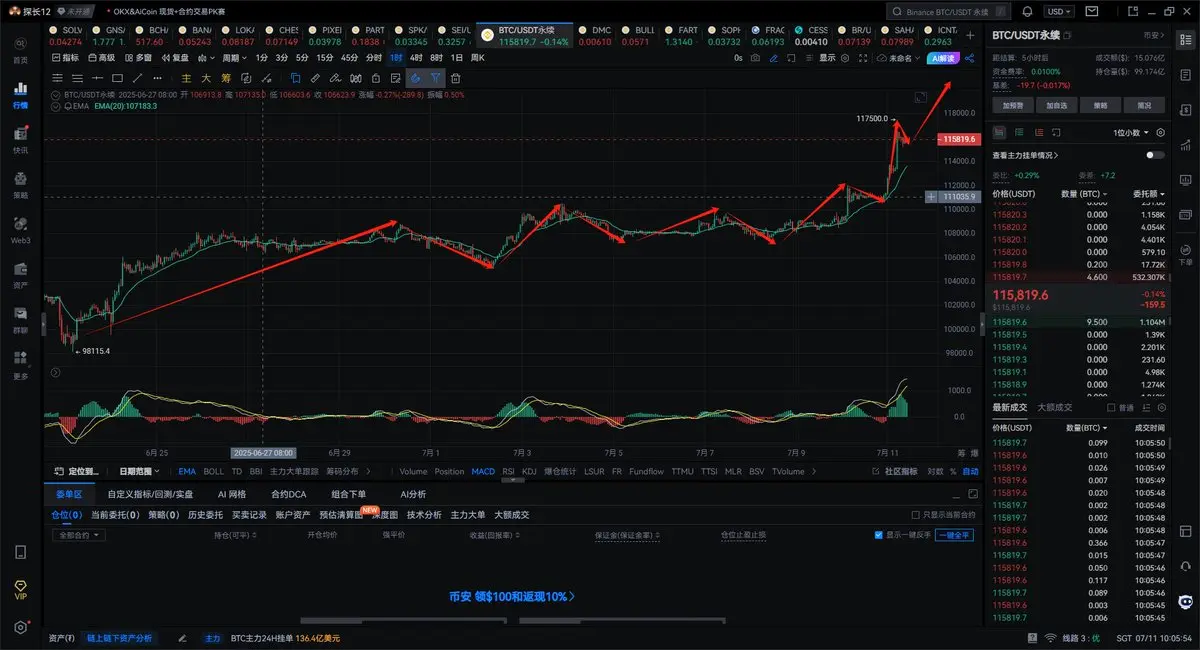The height and width of the screenshot is (650, 1200).
Task: Switch to the 合约DCA tab
Action: point(288,494)
